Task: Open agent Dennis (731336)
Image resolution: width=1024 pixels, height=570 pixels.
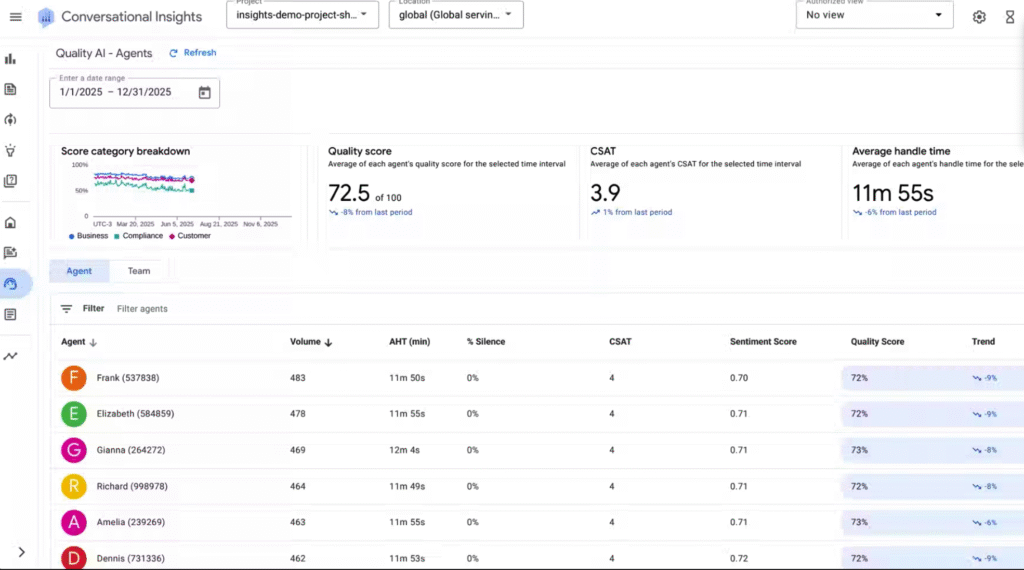Action: (x=131, y=559)
